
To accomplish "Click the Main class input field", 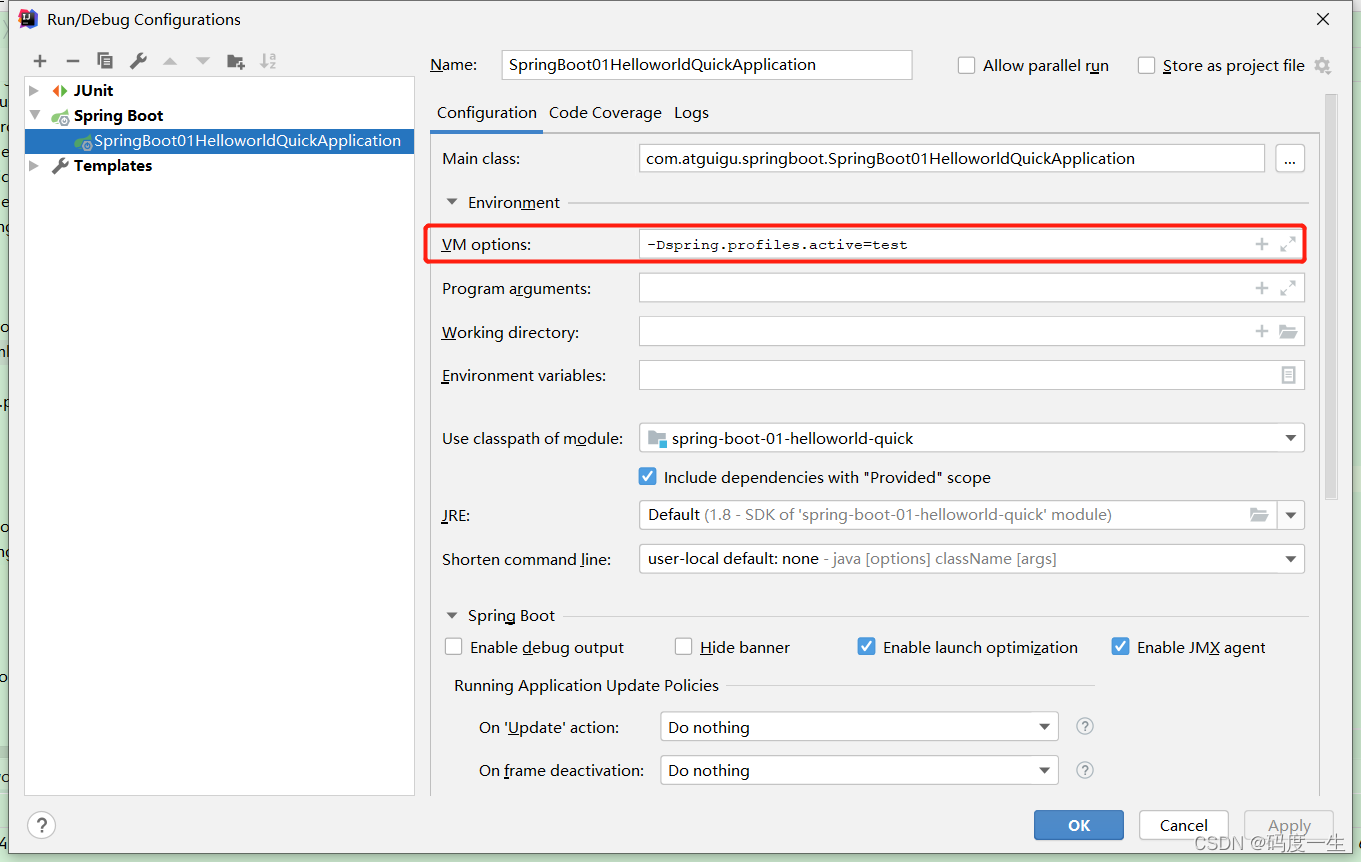I will coord(952,158).
